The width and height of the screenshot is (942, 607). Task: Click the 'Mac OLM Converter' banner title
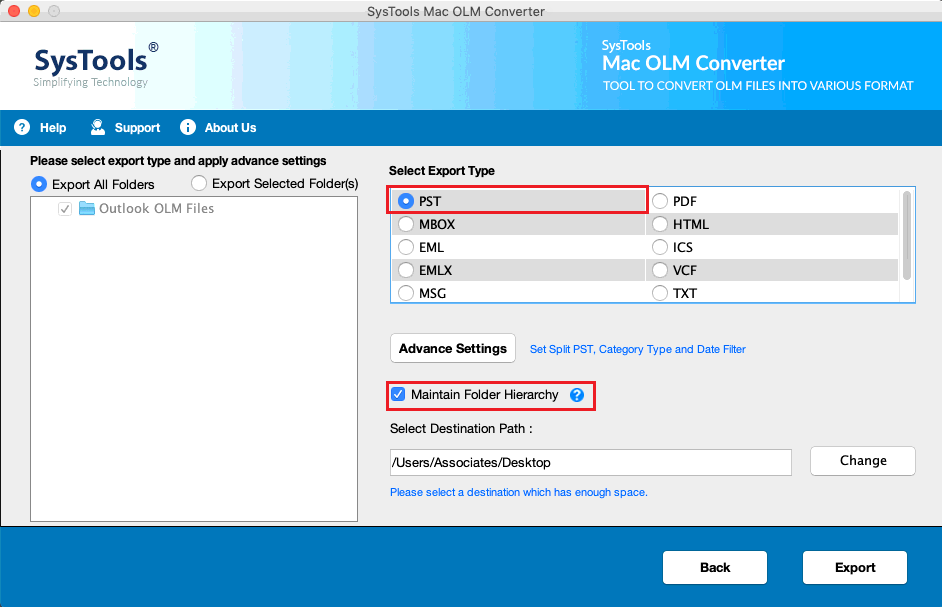693,63
